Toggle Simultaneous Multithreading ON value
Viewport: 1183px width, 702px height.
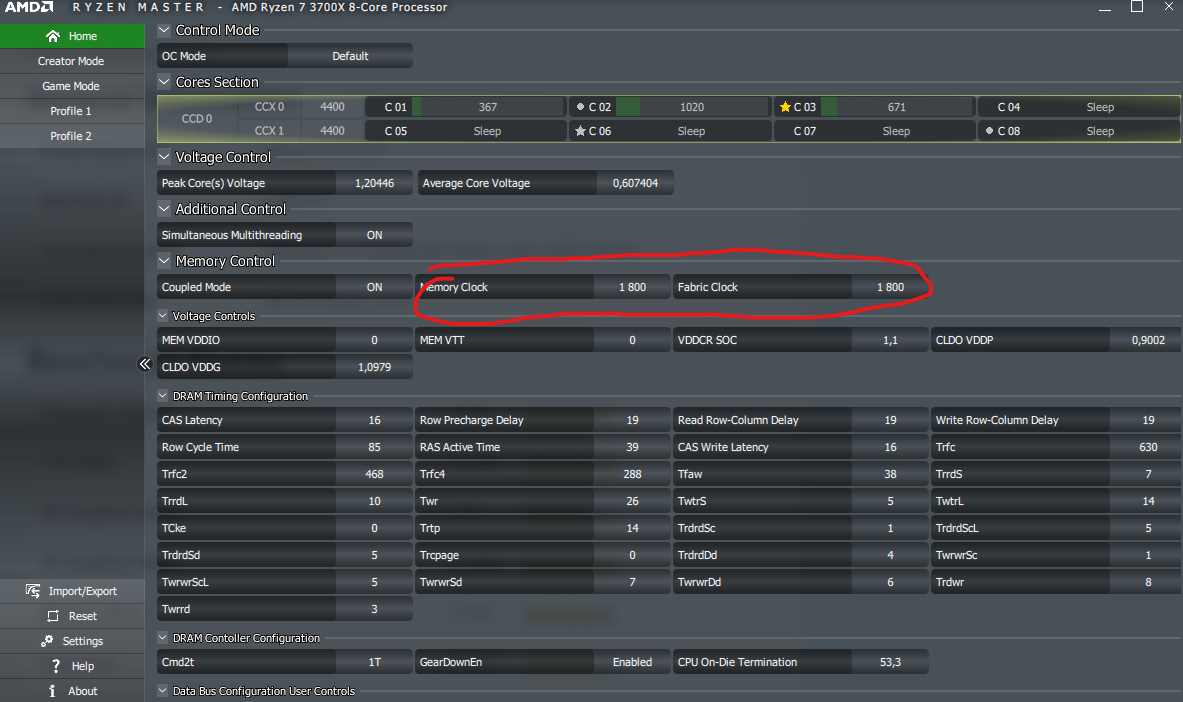coord(374,235)
